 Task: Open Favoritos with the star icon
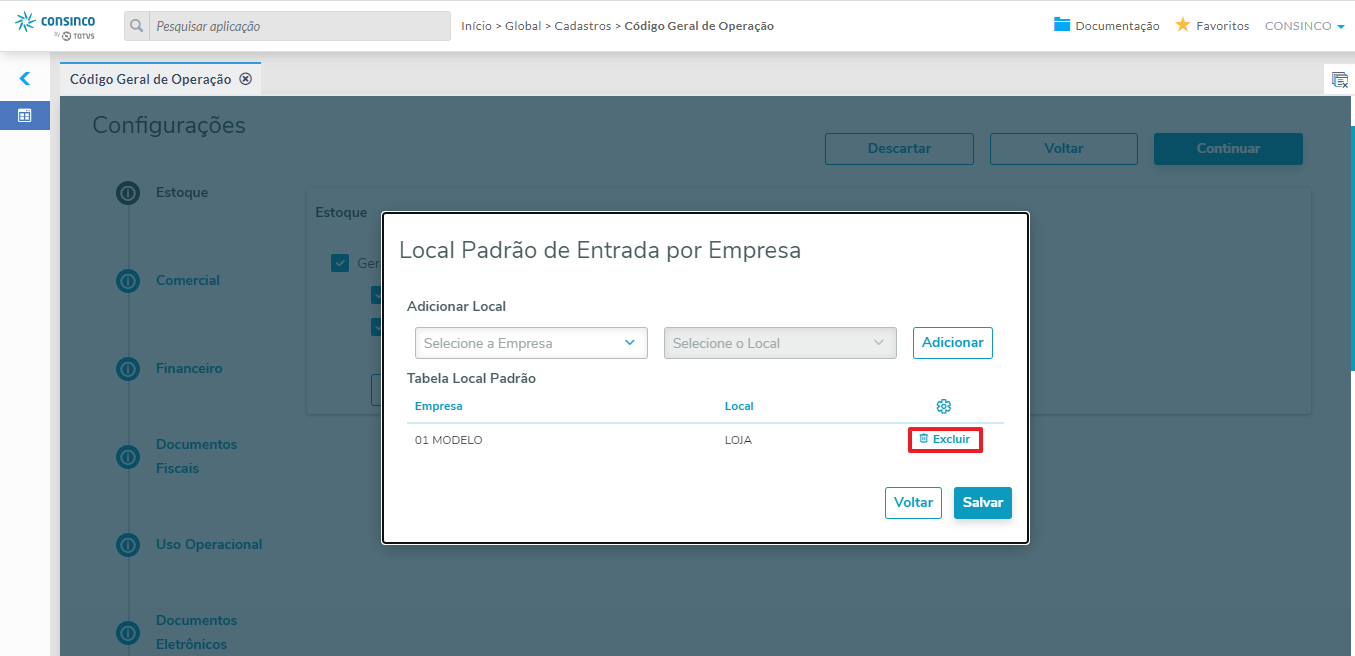pos(1211,26)
